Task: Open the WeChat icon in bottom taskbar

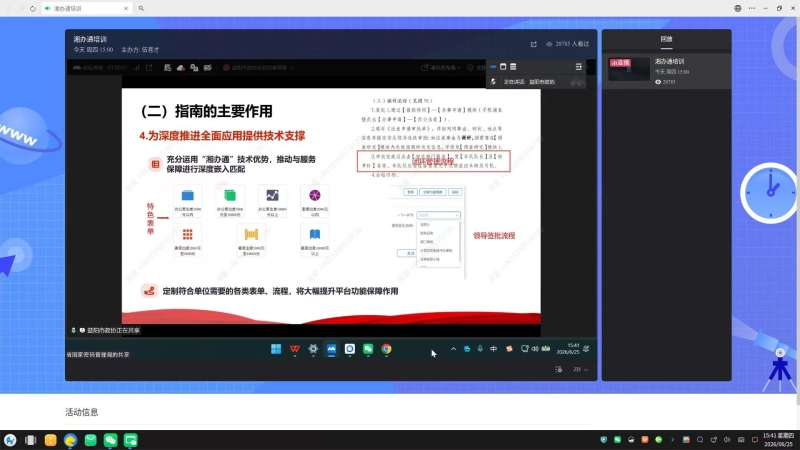Action: (110, 440)
